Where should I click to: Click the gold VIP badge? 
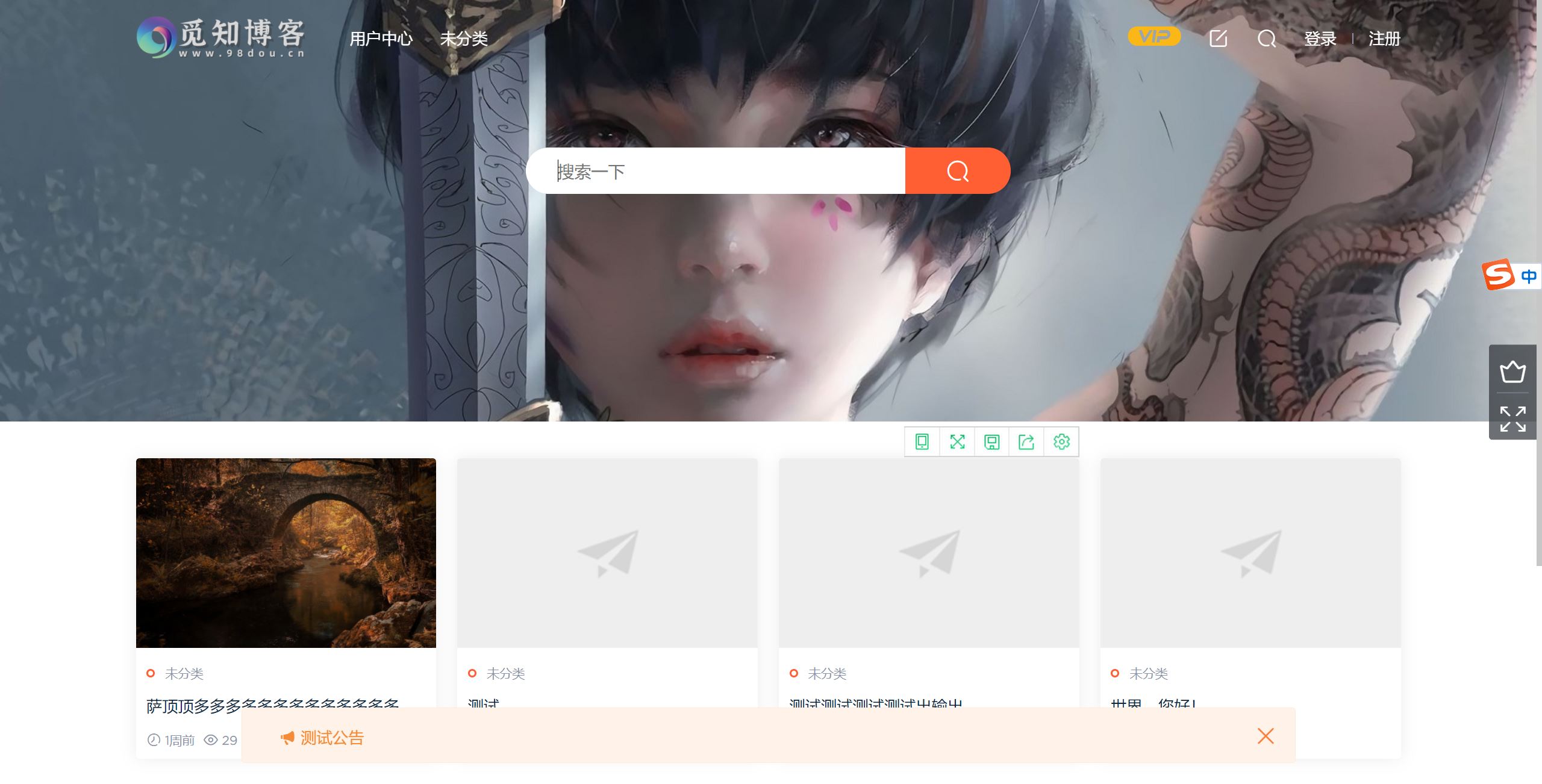1154,37
